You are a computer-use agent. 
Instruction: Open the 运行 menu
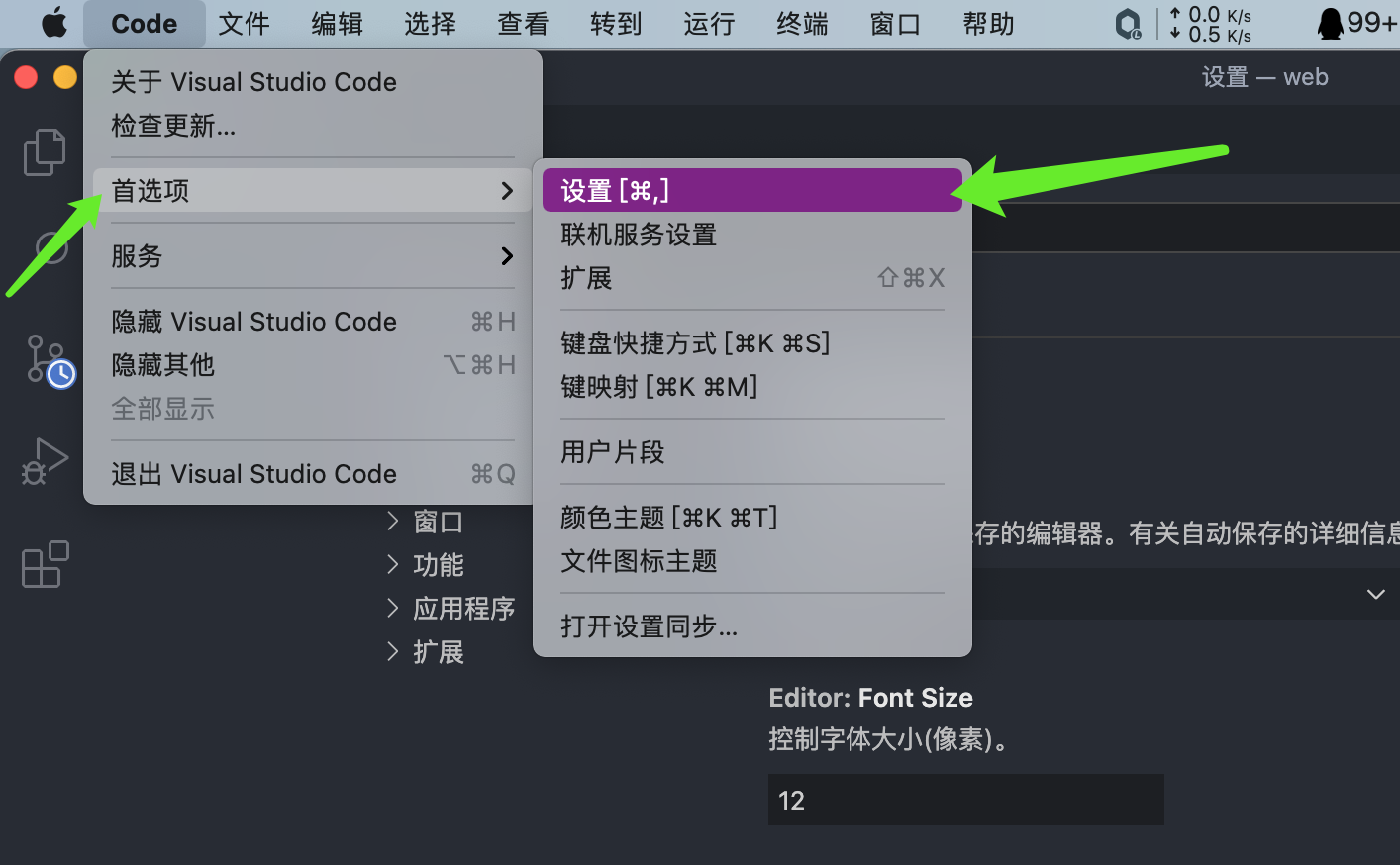pos(710,24)
